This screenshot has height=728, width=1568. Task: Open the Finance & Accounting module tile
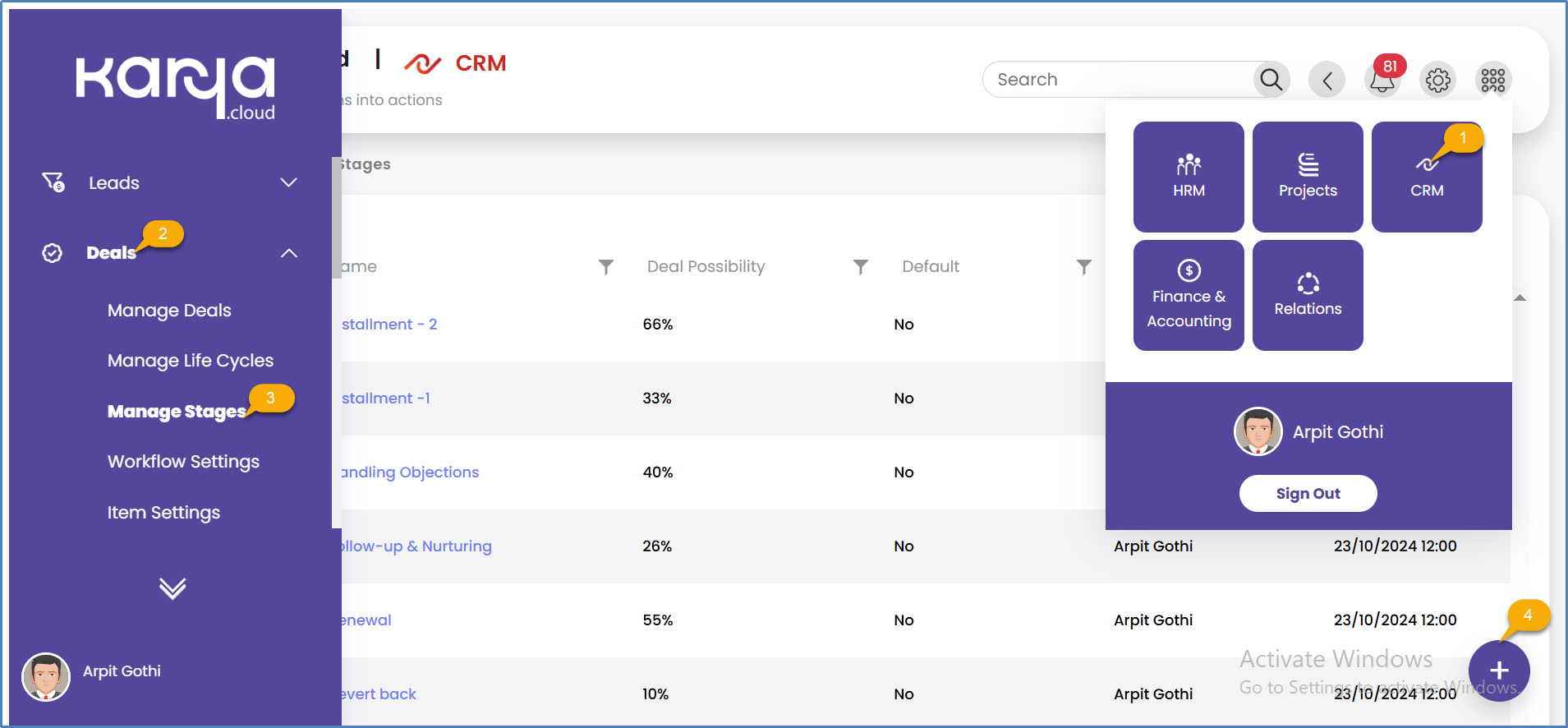[x=1189, y=295]
